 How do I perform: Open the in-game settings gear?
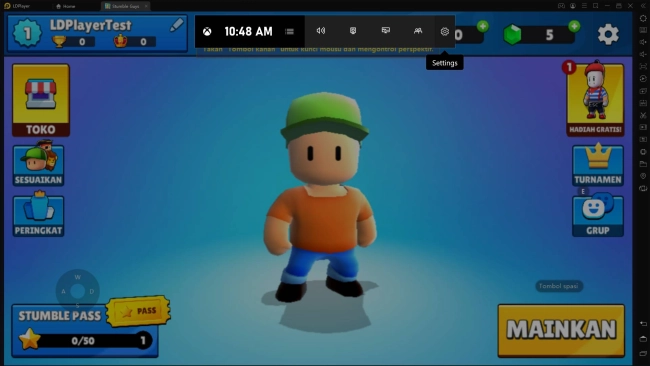point(608,34)
